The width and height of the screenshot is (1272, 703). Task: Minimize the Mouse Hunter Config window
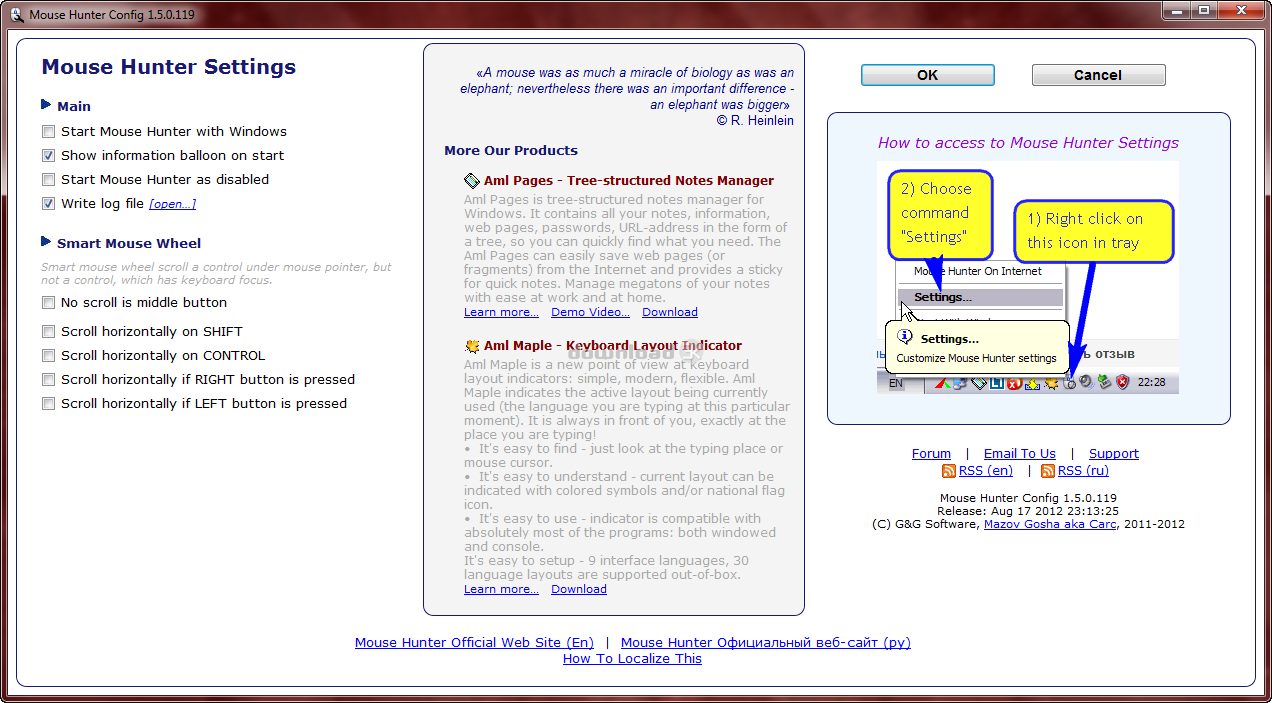pyautogui.click(x=1176, y=11)
